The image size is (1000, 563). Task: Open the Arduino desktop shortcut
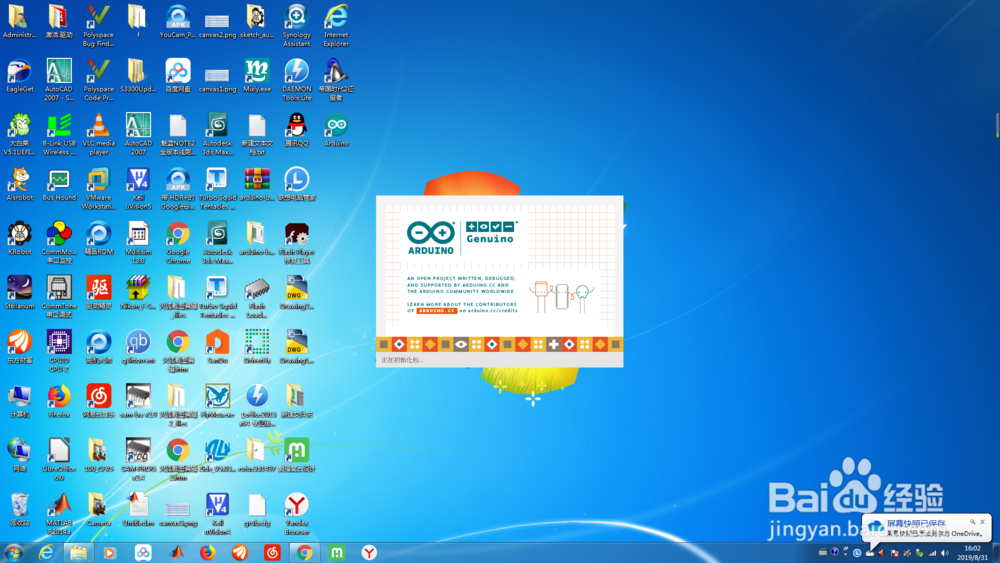tap(336, 131)
